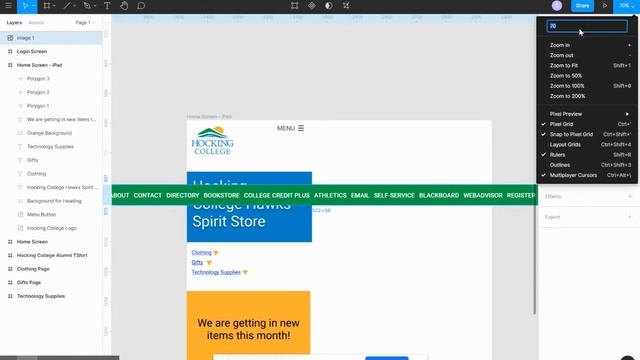Switch to the Assets tab

(x=36, y=22)
